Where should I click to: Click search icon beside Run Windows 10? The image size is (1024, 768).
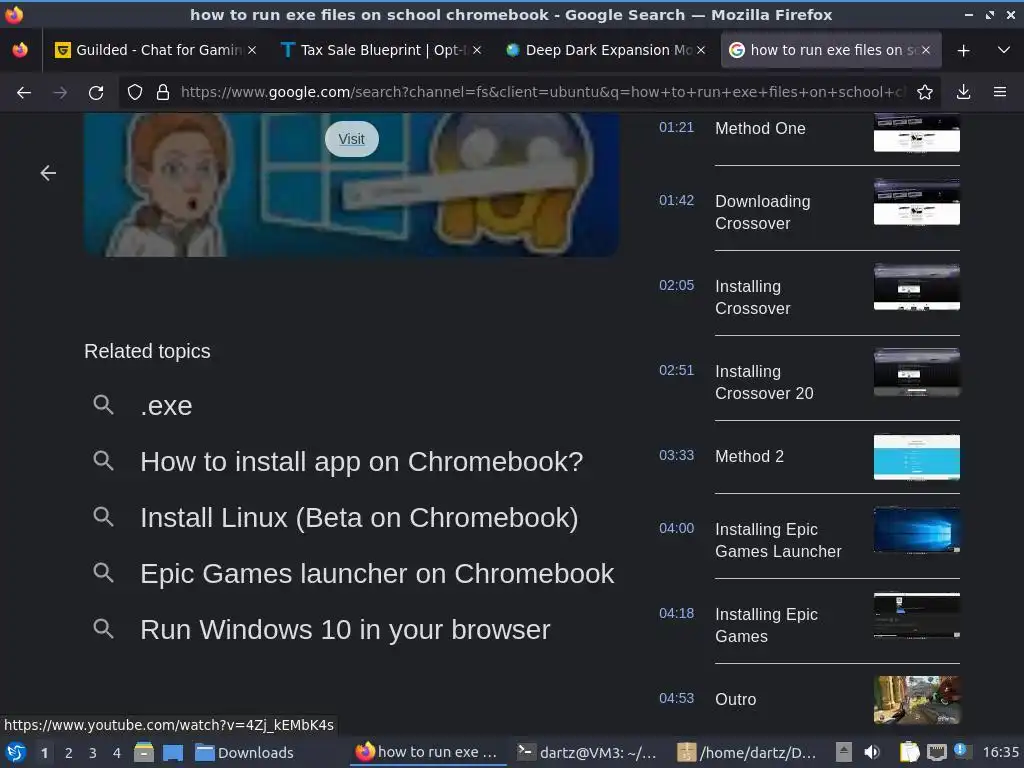pyautogui.click(x=103, y=630)
